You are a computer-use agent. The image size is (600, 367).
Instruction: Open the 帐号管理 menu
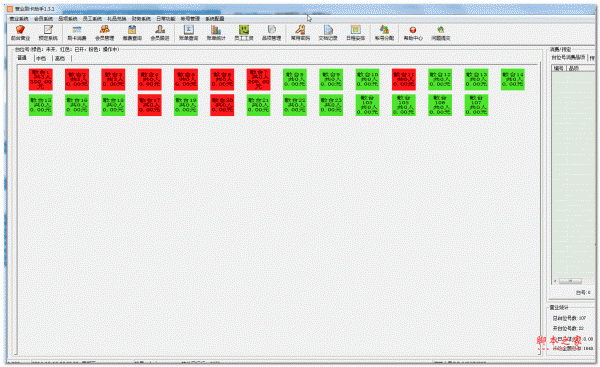[190, 19]
